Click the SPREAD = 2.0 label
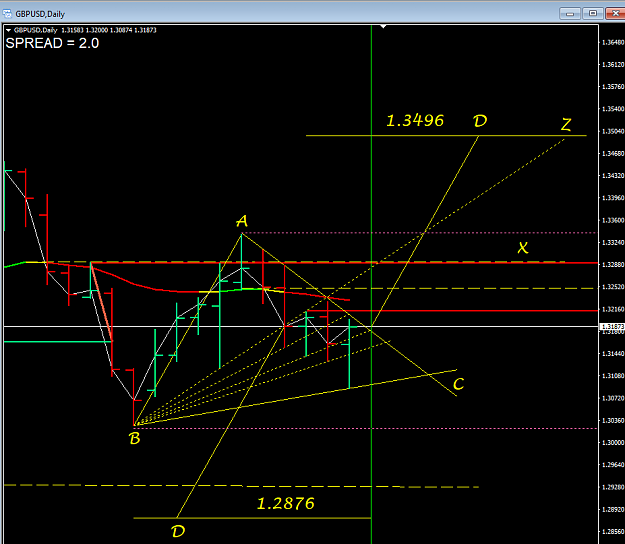Screen dimensions: 625x544 52,43
